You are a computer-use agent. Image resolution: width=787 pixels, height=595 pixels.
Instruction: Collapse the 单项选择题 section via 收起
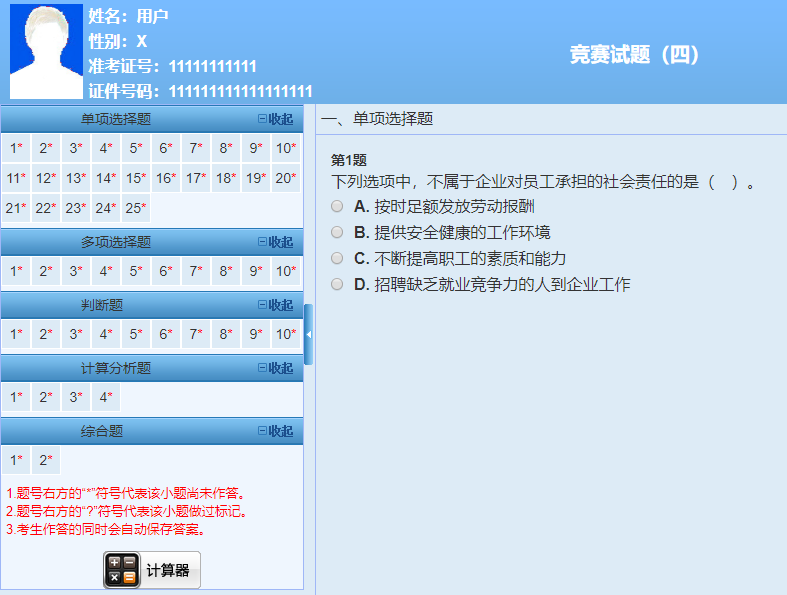point(276,119)
